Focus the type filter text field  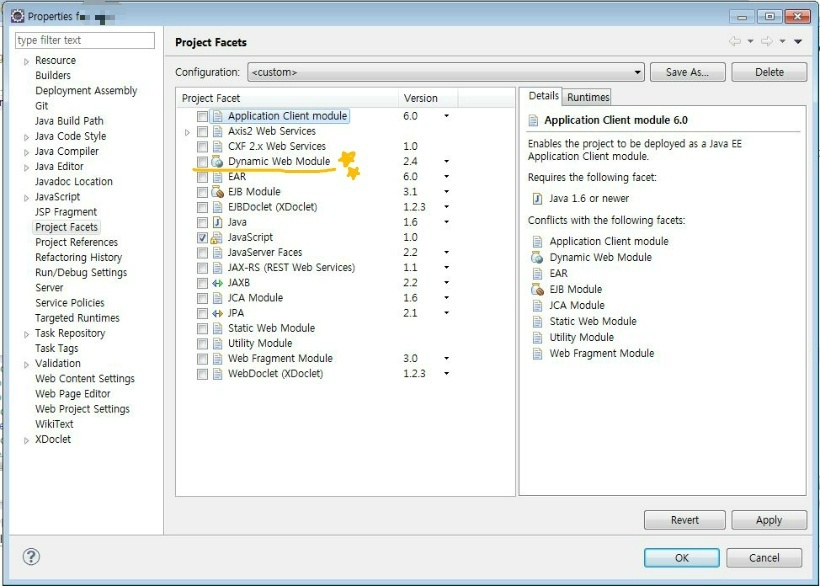[x=85, y=40]
